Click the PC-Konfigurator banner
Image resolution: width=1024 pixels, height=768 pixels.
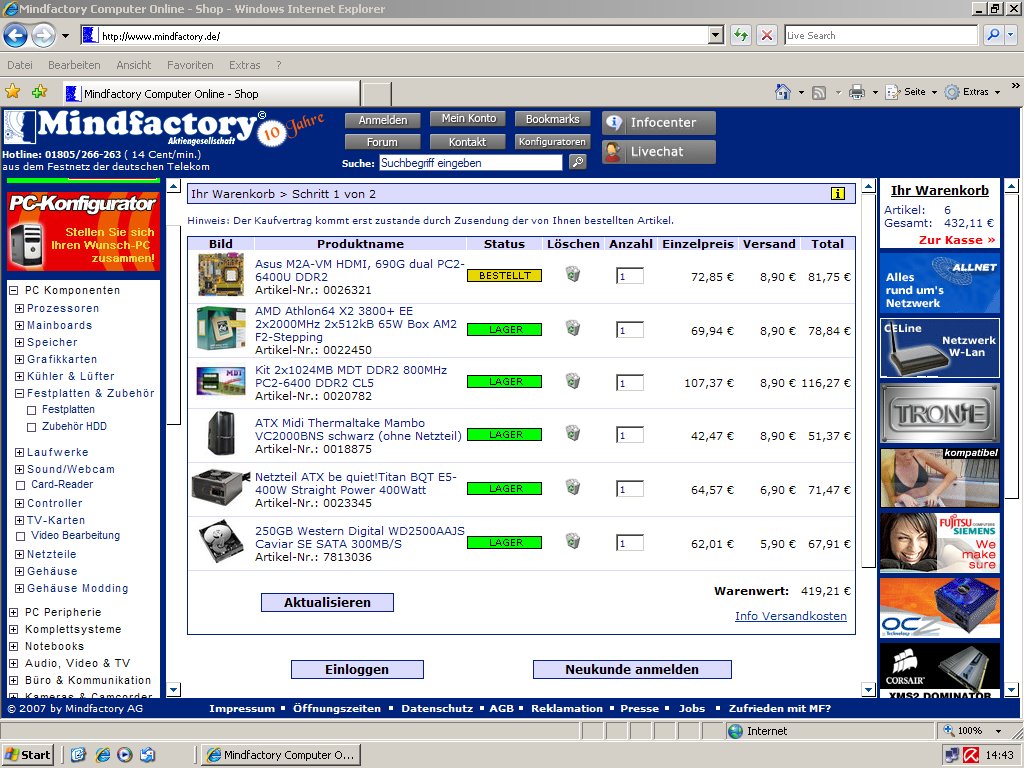tap(84, 231)
